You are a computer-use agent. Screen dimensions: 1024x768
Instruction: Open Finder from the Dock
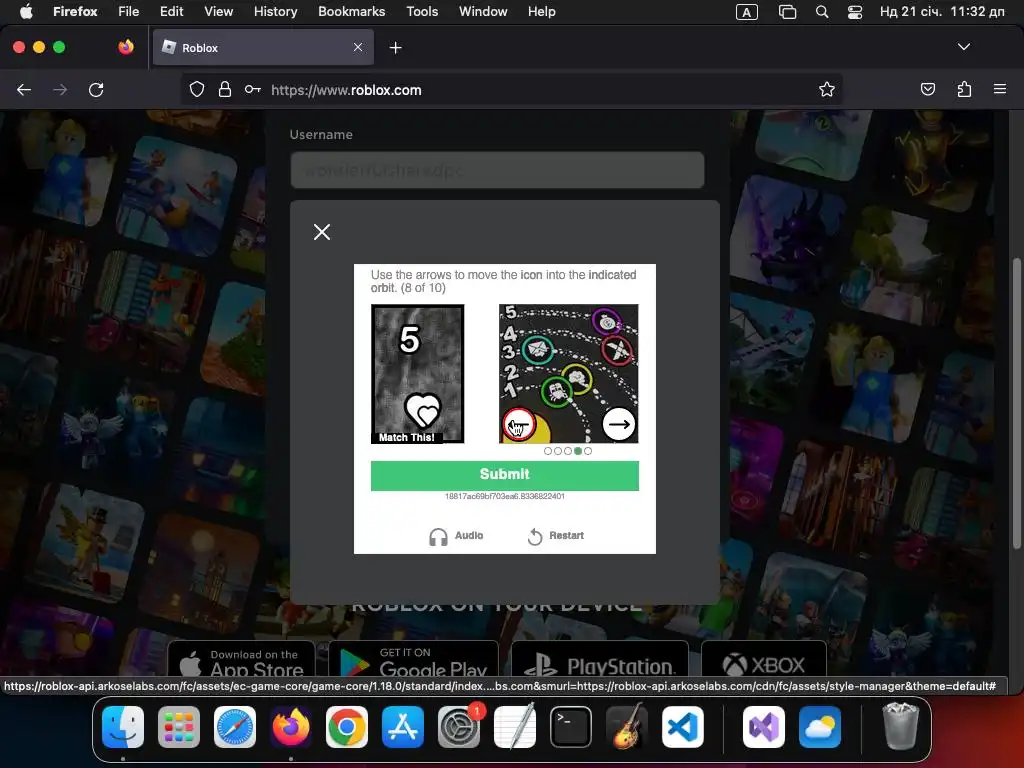click(x=123, y=727)
